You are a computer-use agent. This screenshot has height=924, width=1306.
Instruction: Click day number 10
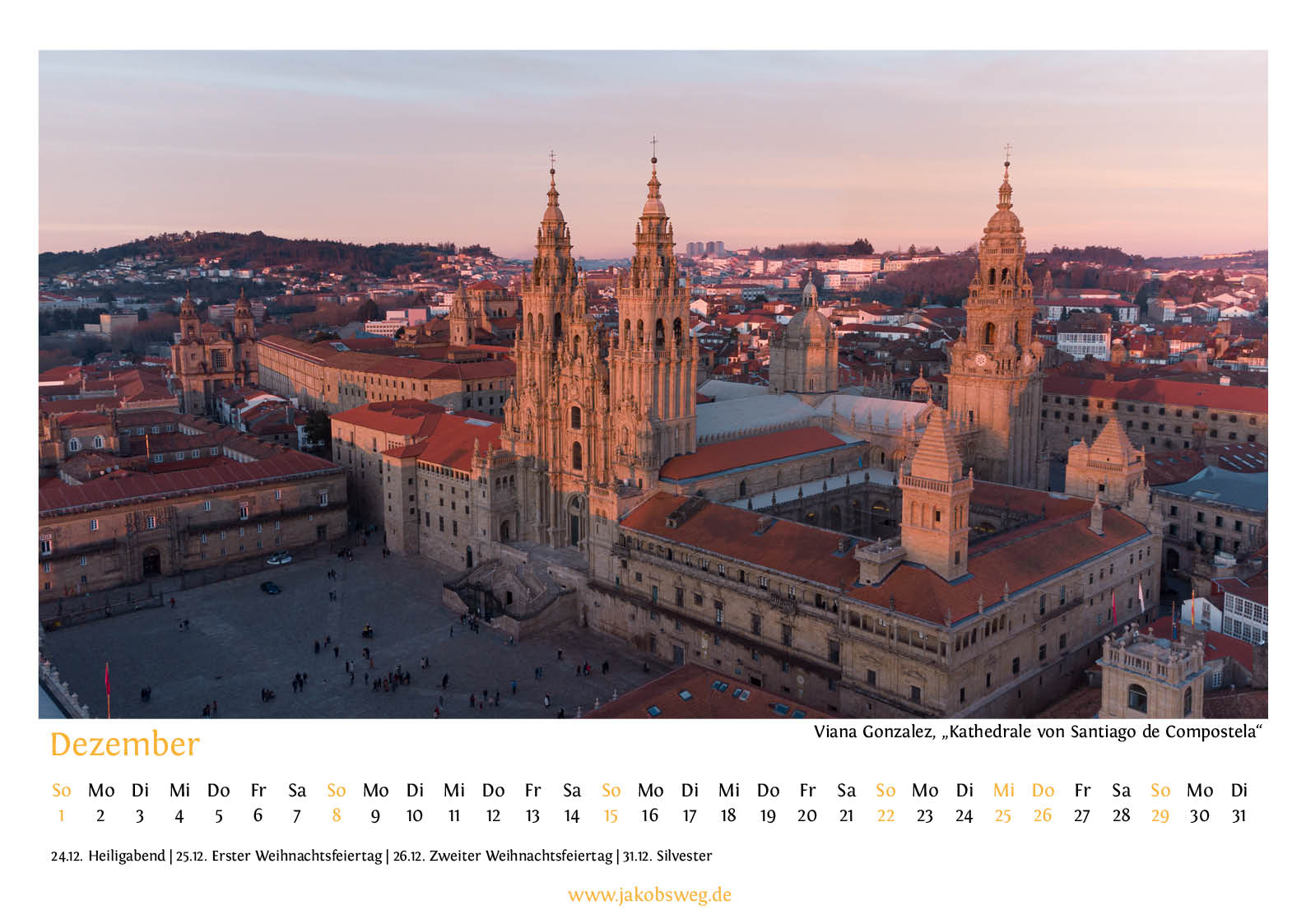tap(415, 815)
